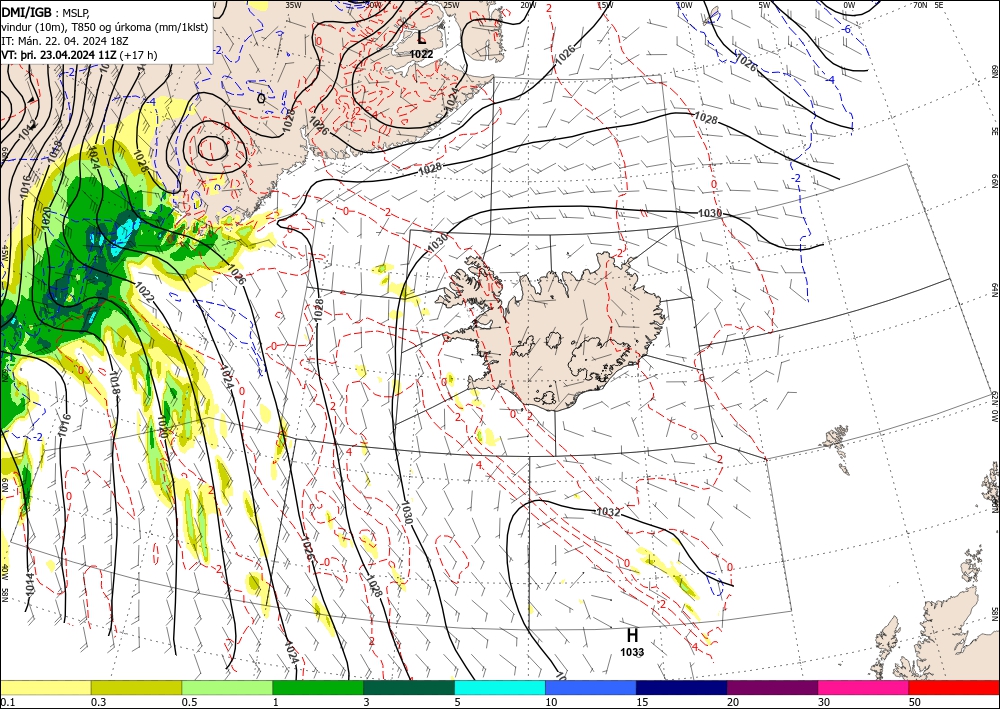Click the legend value "0.1"
The image size is (1000, 709).
click(x=8, y=702)
